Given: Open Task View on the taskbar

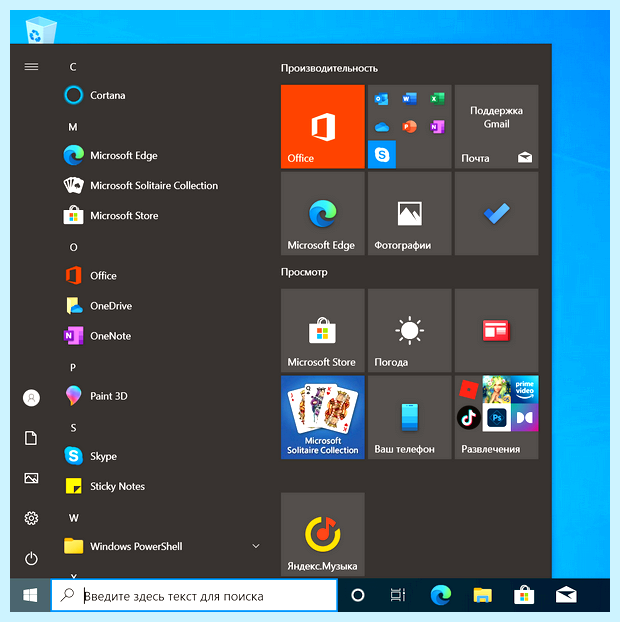Looking at the screenshot, I should click(x=397, y=595).
